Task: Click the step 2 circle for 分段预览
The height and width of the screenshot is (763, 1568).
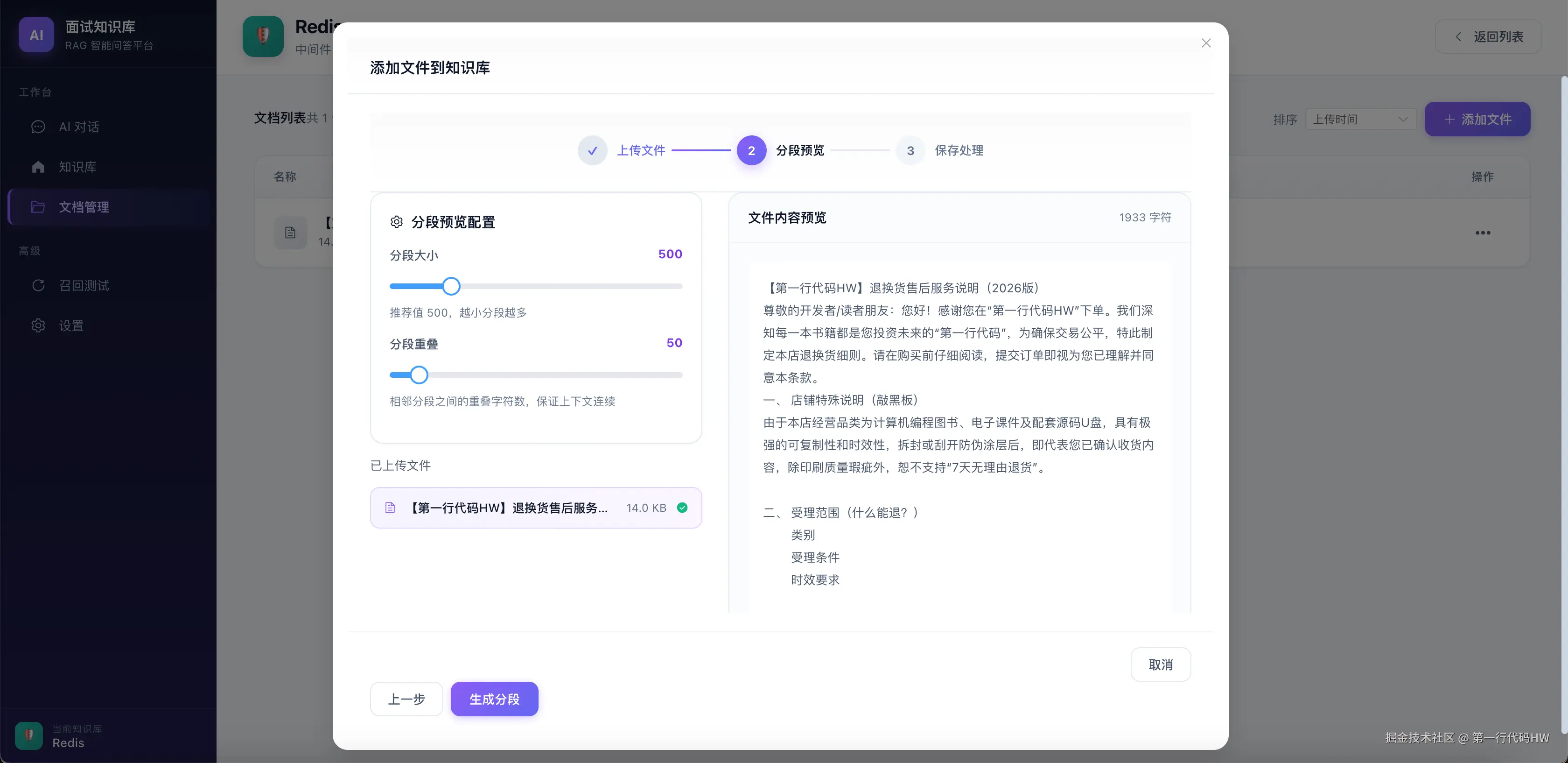Action: click(x=751, y=150)
